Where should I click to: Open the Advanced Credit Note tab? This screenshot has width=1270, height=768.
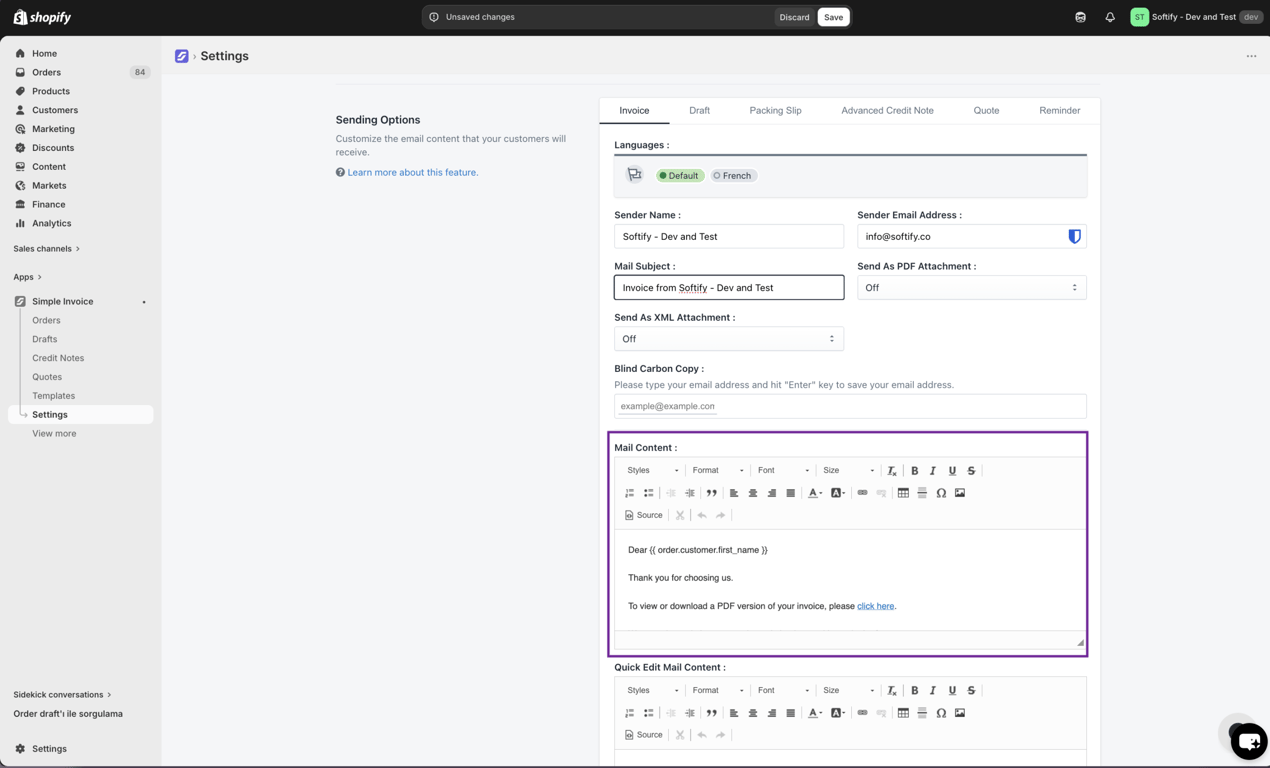[887, 110]
